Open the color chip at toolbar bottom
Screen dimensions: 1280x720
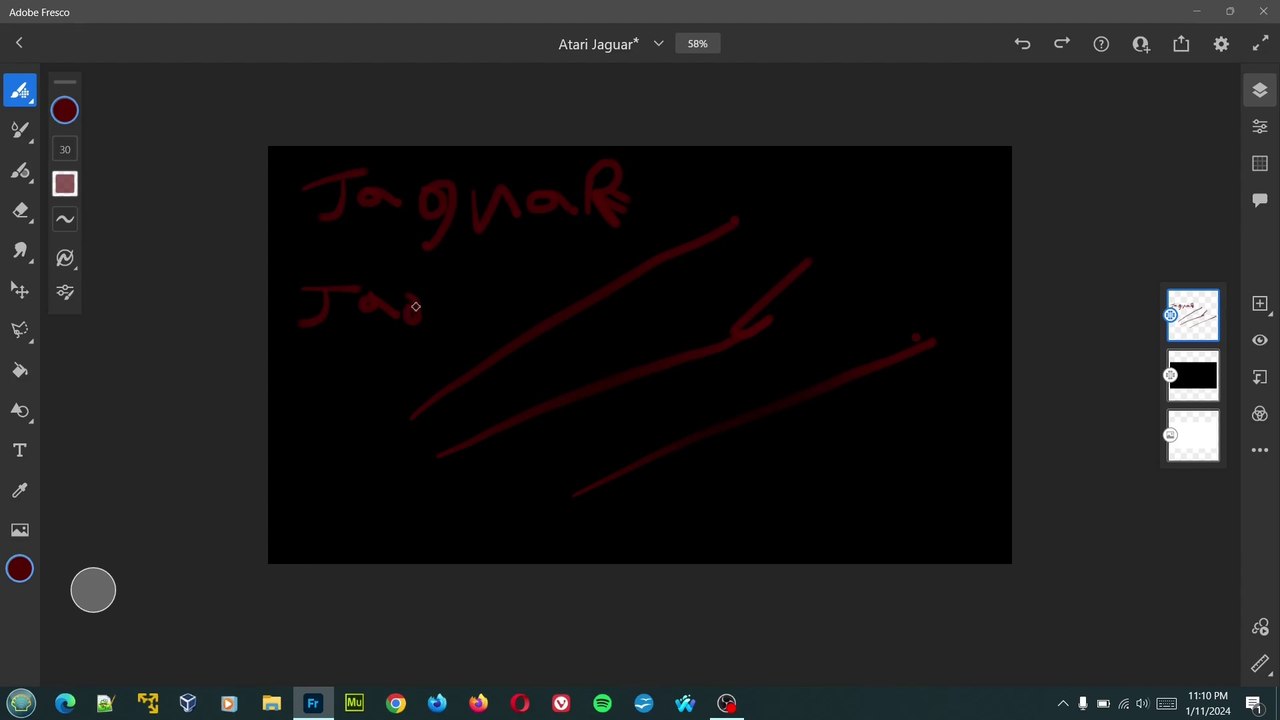(20, 569)
